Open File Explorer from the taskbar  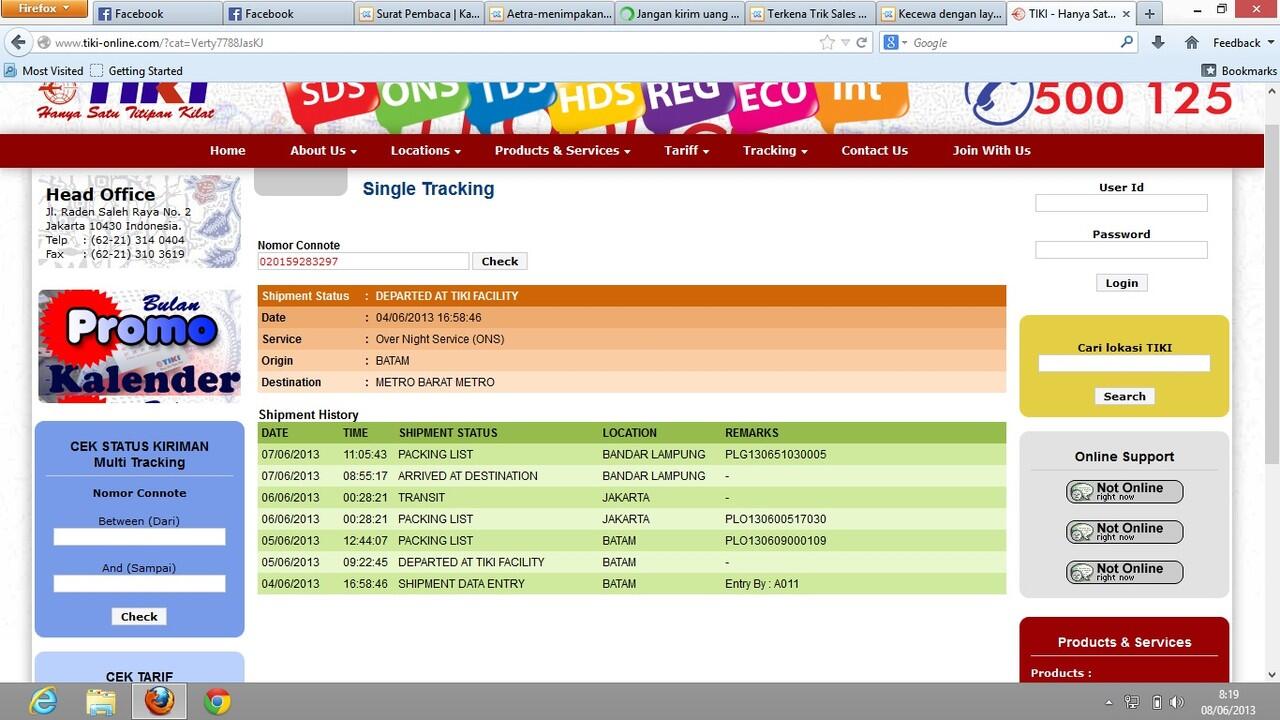[101, 702]
